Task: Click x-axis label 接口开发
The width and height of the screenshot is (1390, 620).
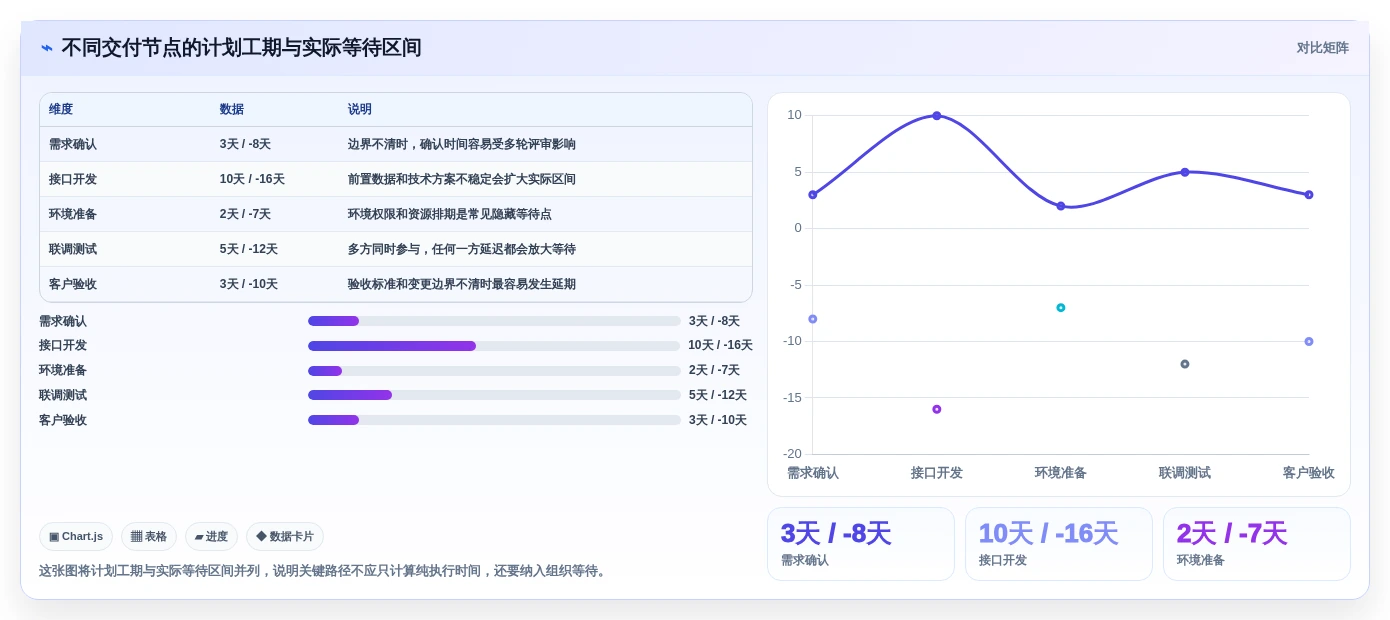Action: point(937,473)
